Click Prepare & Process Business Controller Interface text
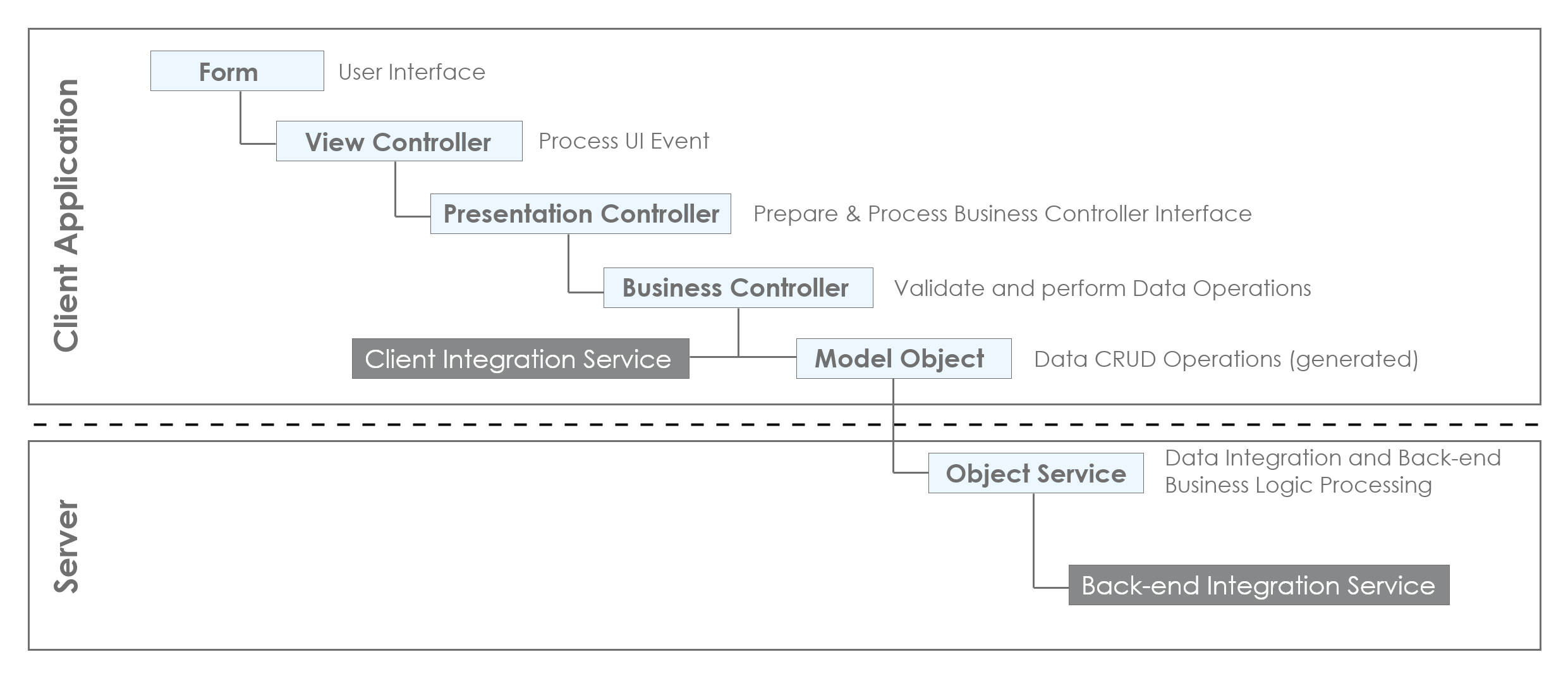Image resolution: width=1568 pixels, height=683 pixels. coord(1002,214)
